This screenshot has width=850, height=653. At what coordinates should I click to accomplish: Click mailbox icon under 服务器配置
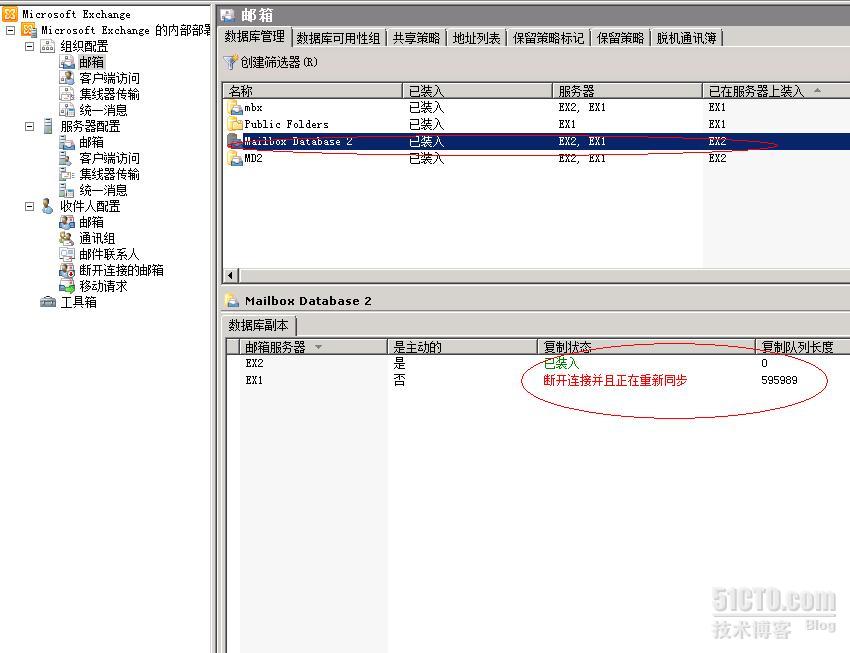click(x=67, y=142)
